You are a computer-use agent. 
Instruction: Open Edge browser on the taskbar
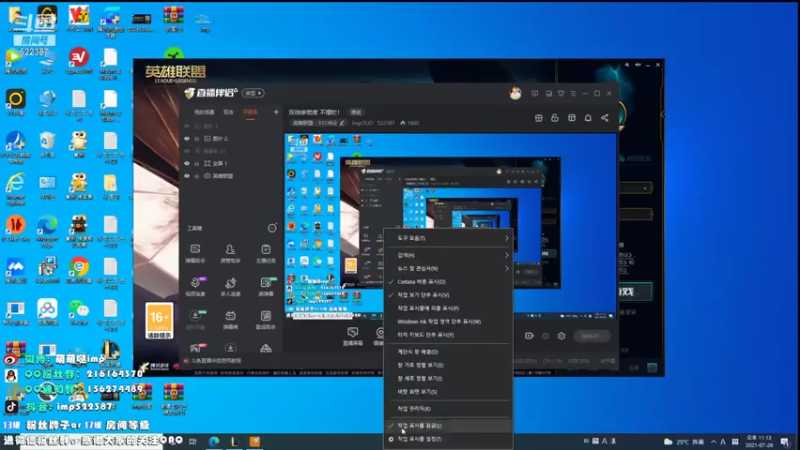[x=214, y=441]
